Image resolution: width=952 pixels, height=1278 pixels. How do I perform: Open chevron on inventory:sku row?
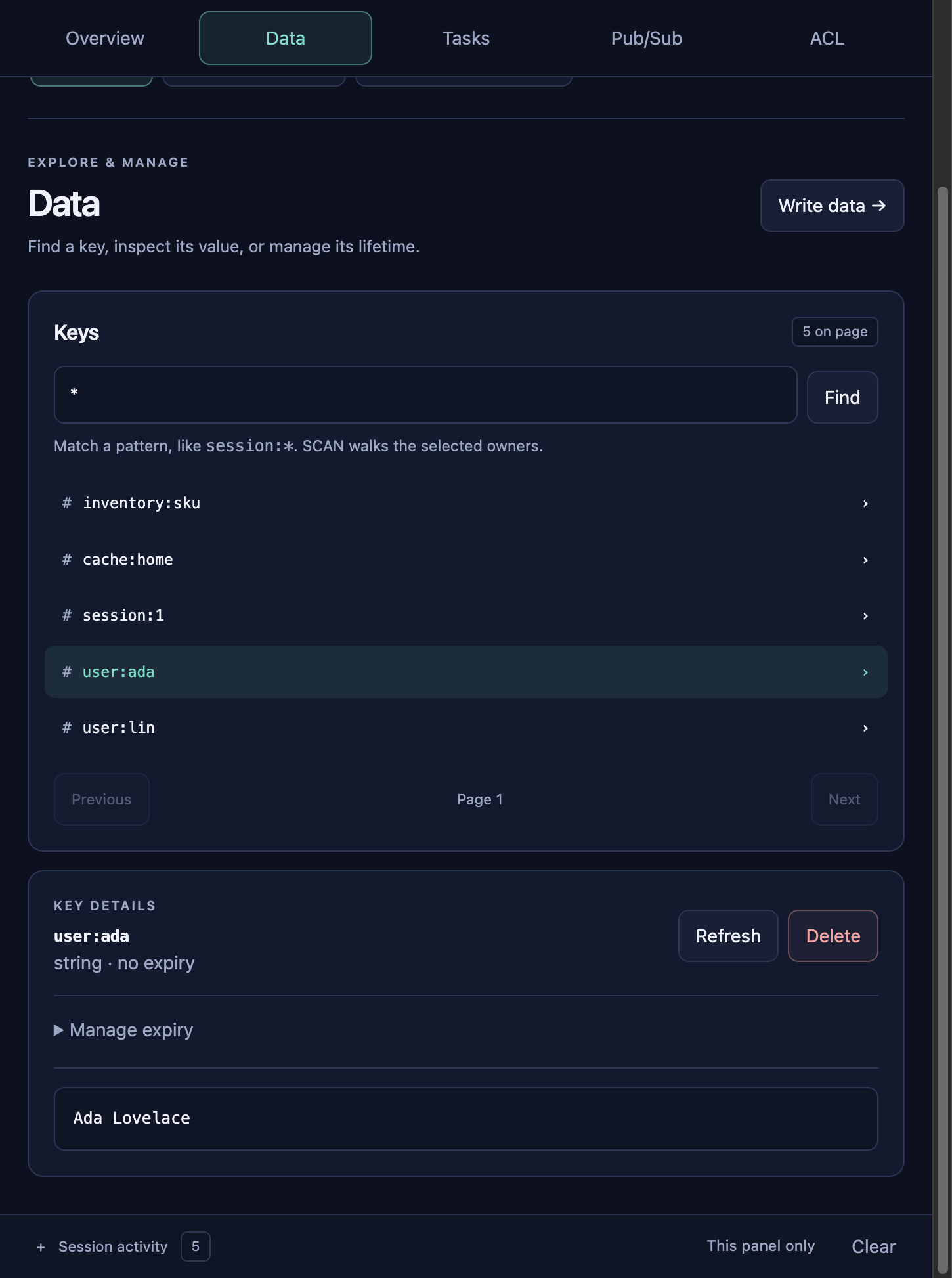(865, 504)
